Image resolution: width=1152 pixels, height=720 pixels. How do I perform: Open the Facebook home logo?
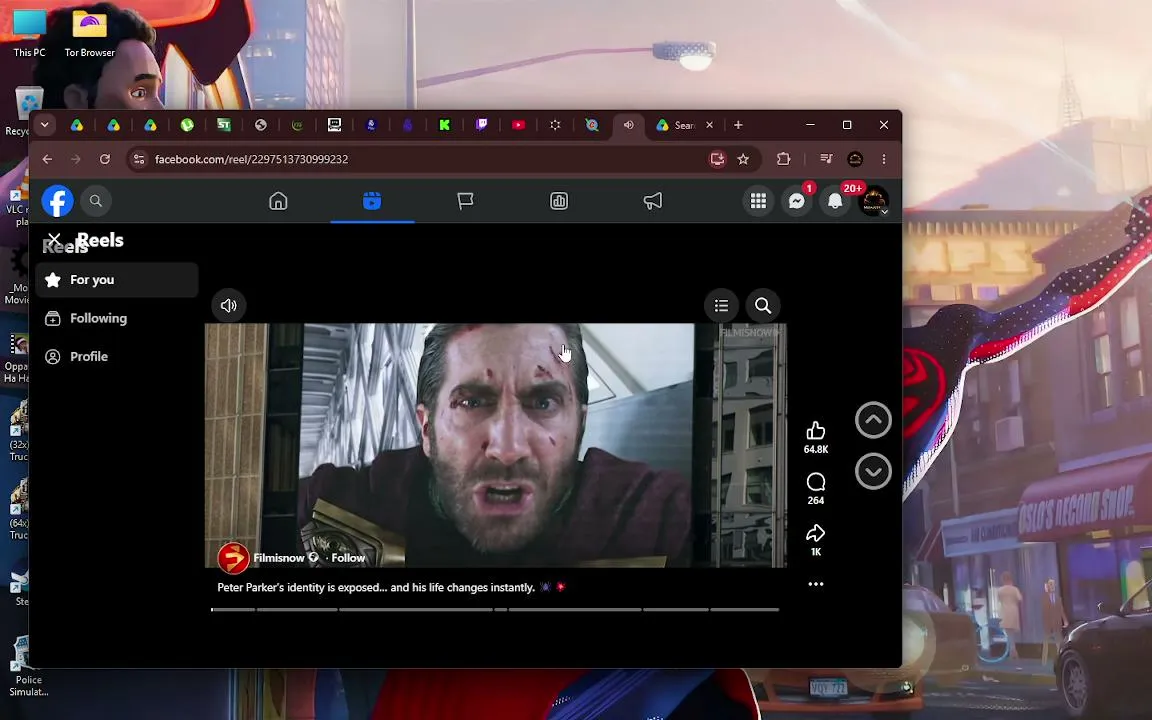click(x=57, y=201)
